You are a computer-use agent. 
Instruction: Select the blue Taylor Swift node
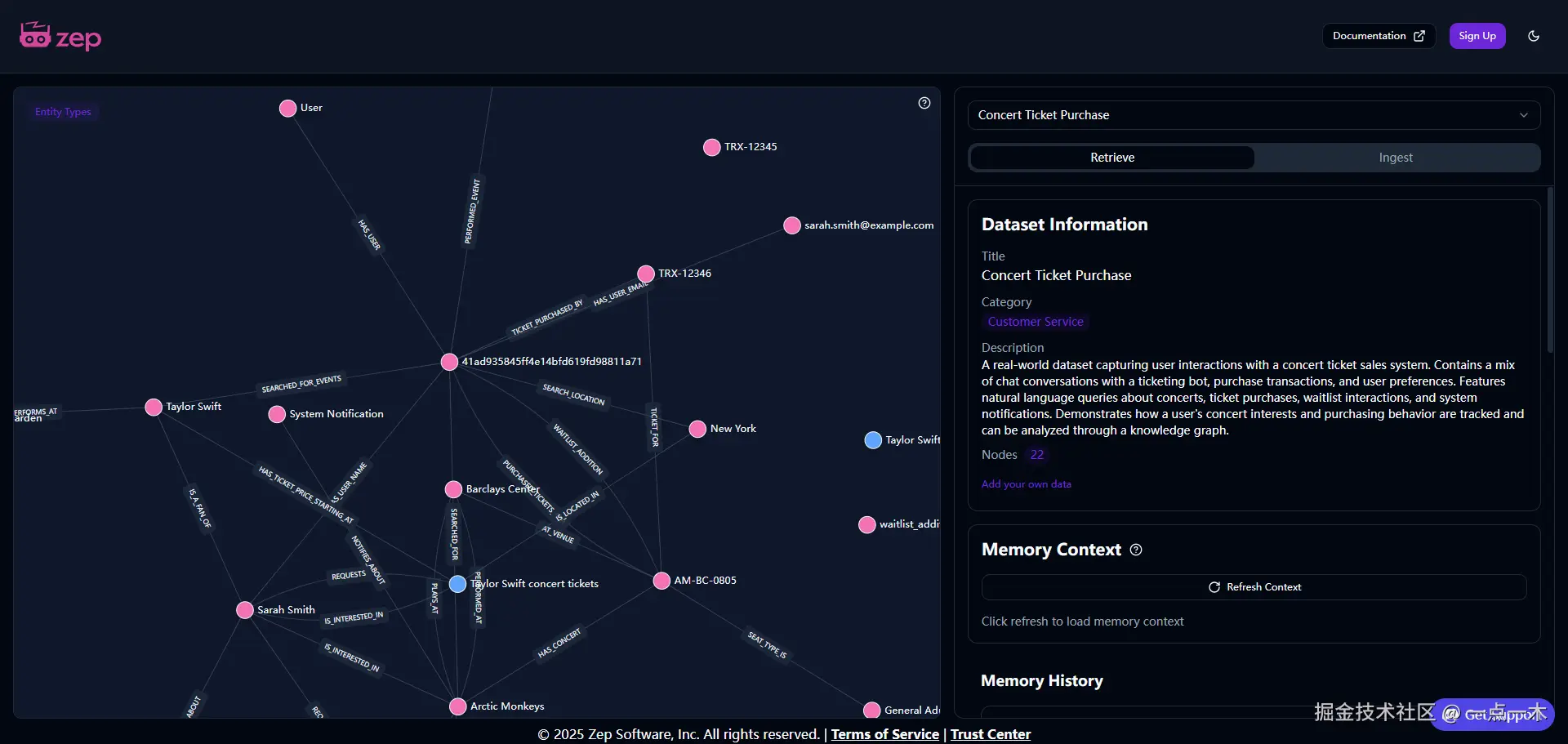[873, 440]
